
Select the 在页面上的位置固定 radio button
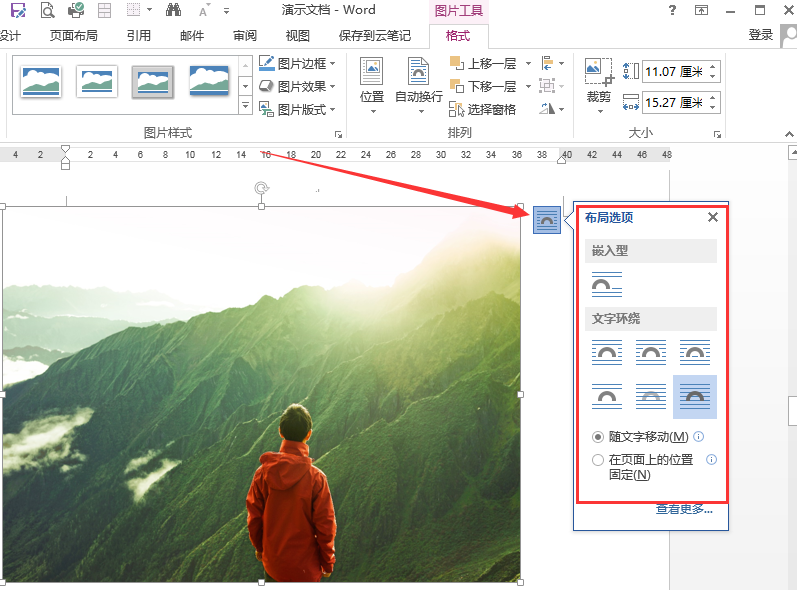598,460
